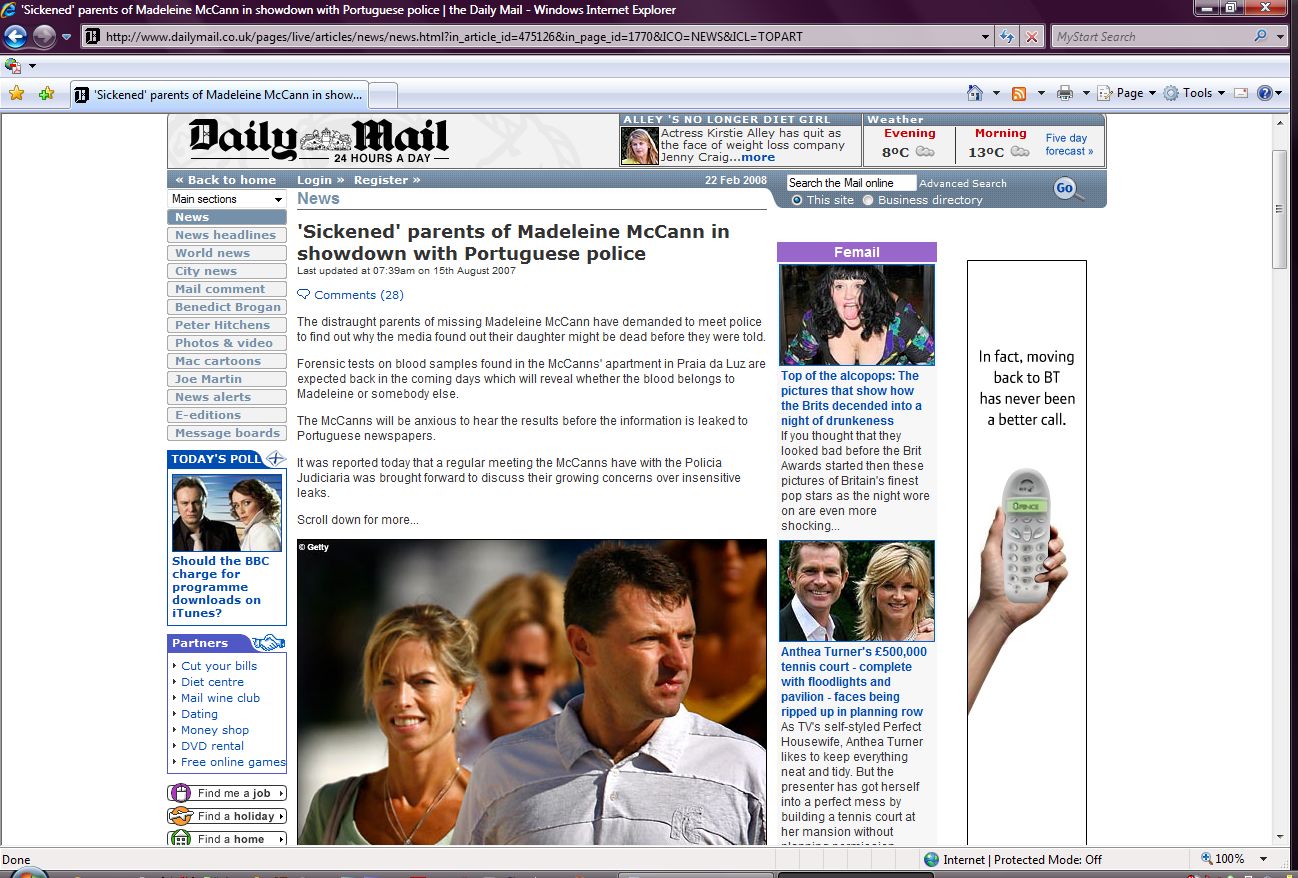Image resolution: width=1298 pixels, height=878 pixels.
Task: Switch to the 'Sickened' parents article tab
Action: 220,95
